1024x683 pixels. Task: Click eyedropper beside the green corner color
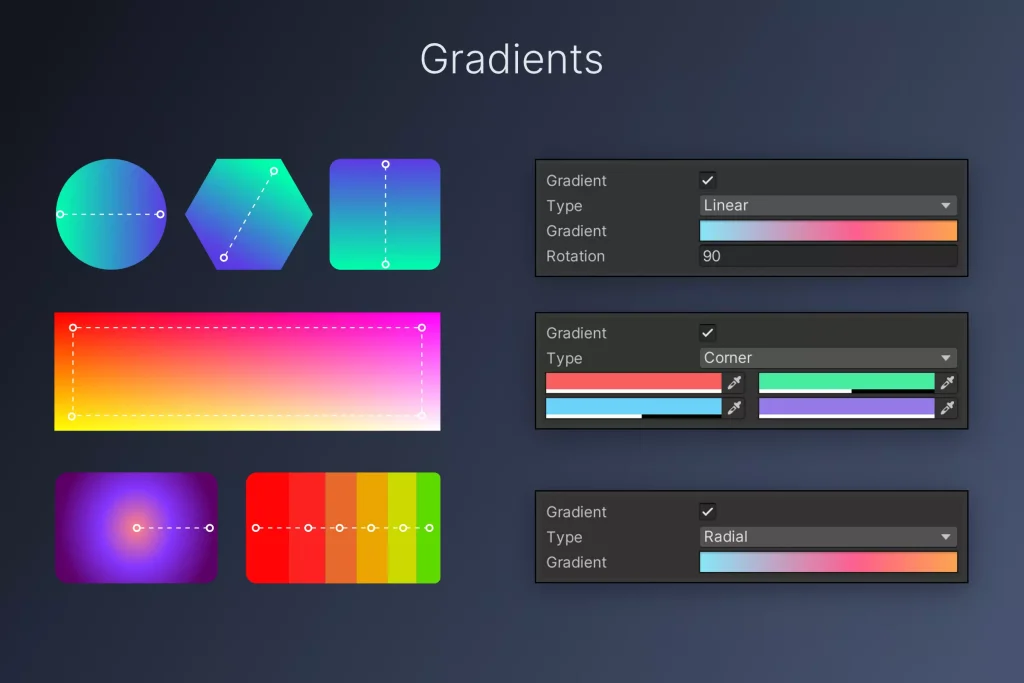pyautogui.click(x=947, y=382)
